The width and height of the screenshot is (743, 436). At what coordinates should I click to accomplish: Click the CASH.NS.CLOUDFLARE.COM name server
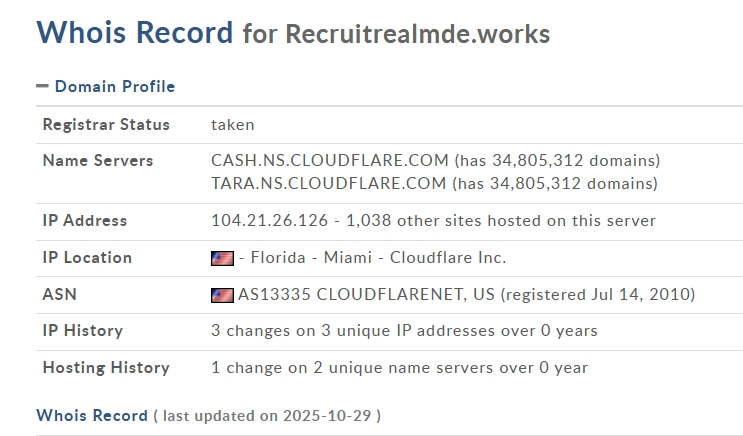(329, 160)
